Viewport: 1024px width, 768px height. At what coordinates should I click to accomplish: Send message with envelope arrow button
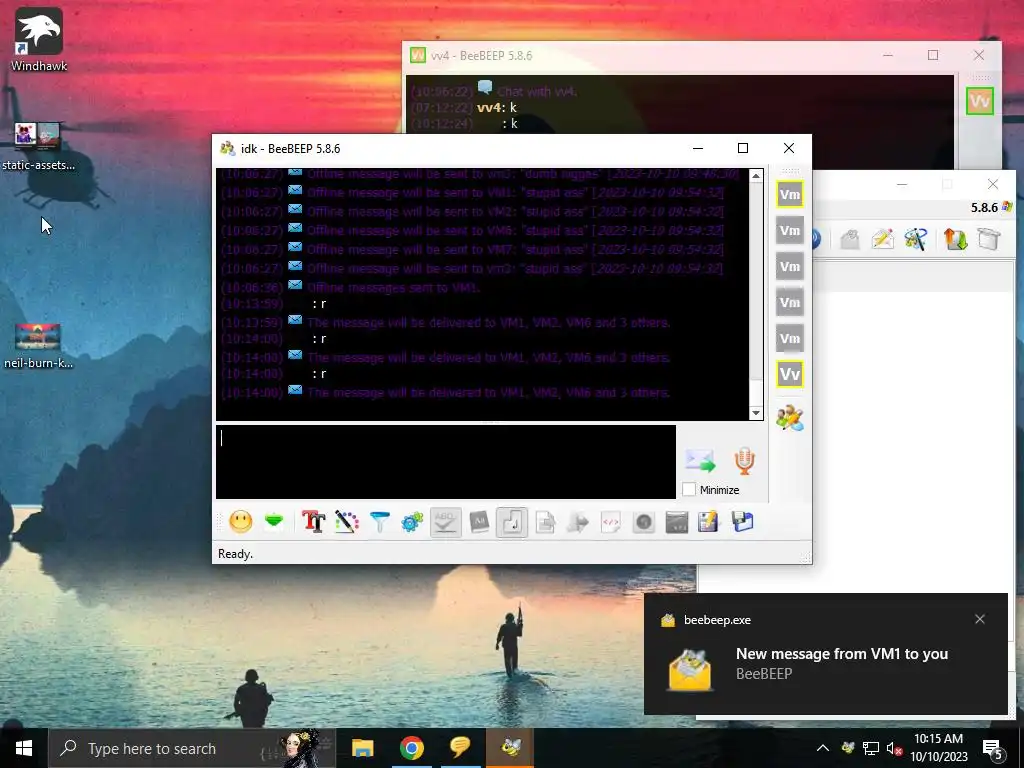point(700,460)
